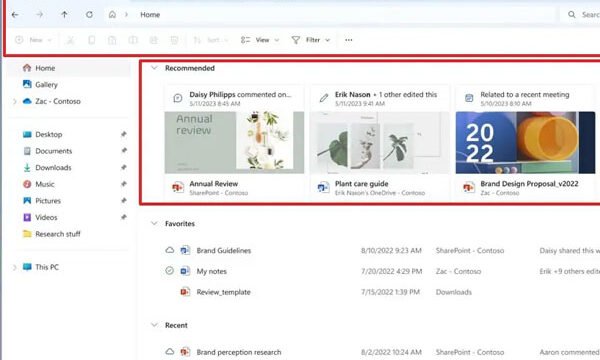
Task: Click the Home breadcrumb text in address bar
Action: [150, 15]
